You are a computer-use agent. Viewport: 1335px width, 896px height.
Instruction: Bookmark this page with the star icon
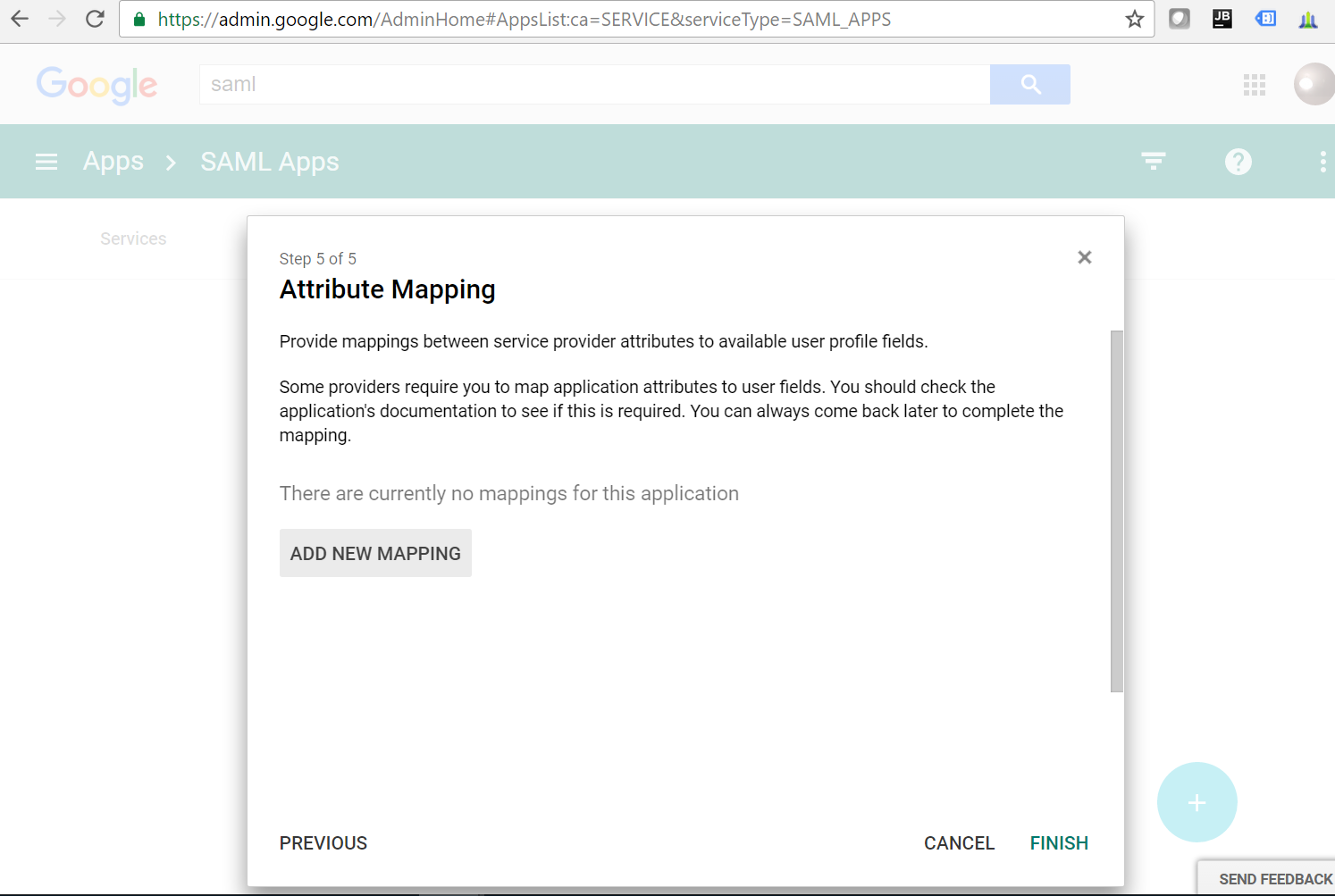point(1135,18)
